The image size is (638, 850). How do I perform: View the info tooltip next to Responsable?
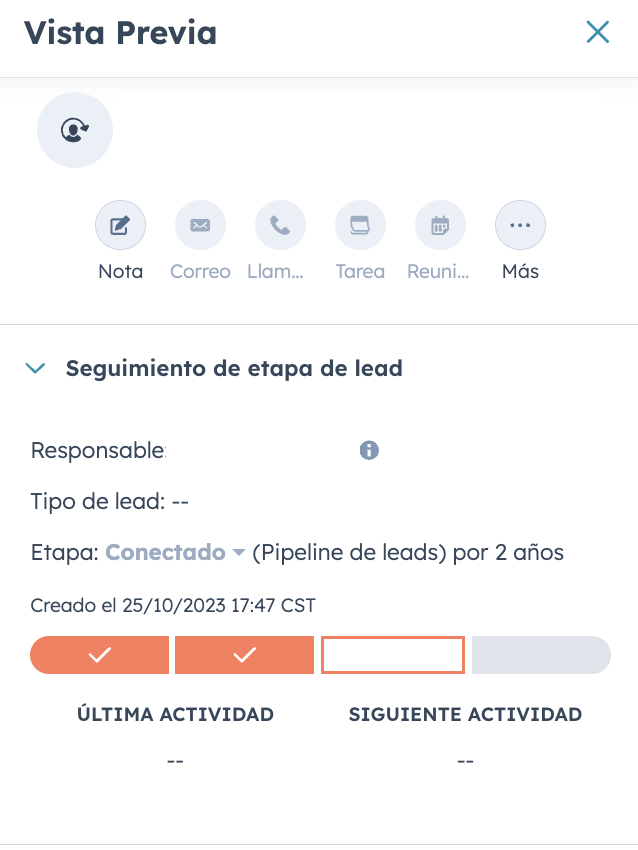[368, 450]
